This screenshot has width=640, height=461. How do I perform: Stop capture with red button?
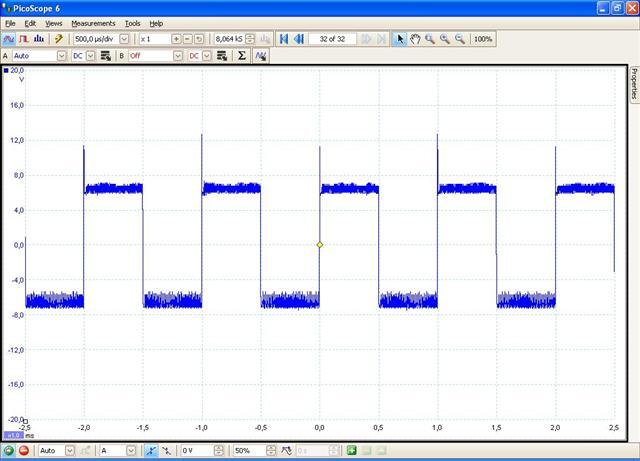pos(23,451)
